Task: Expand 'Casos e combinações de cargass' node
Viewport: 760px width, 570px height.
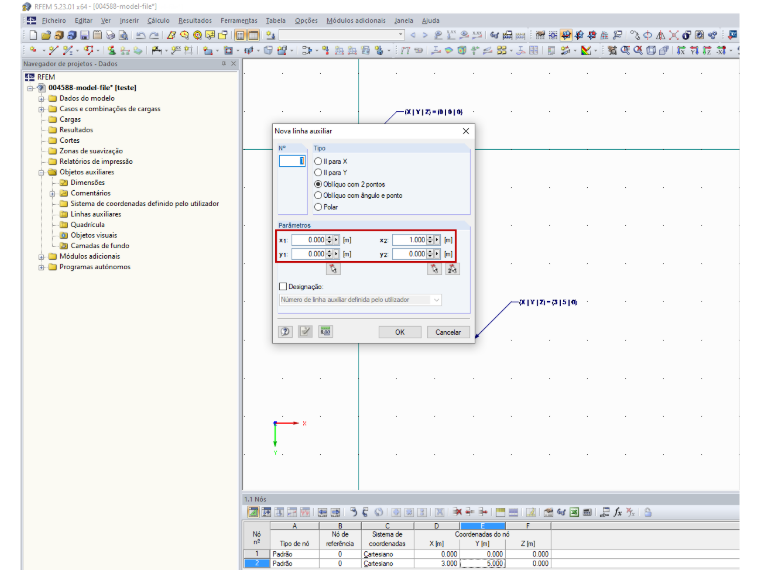Action: coord(41,109)
